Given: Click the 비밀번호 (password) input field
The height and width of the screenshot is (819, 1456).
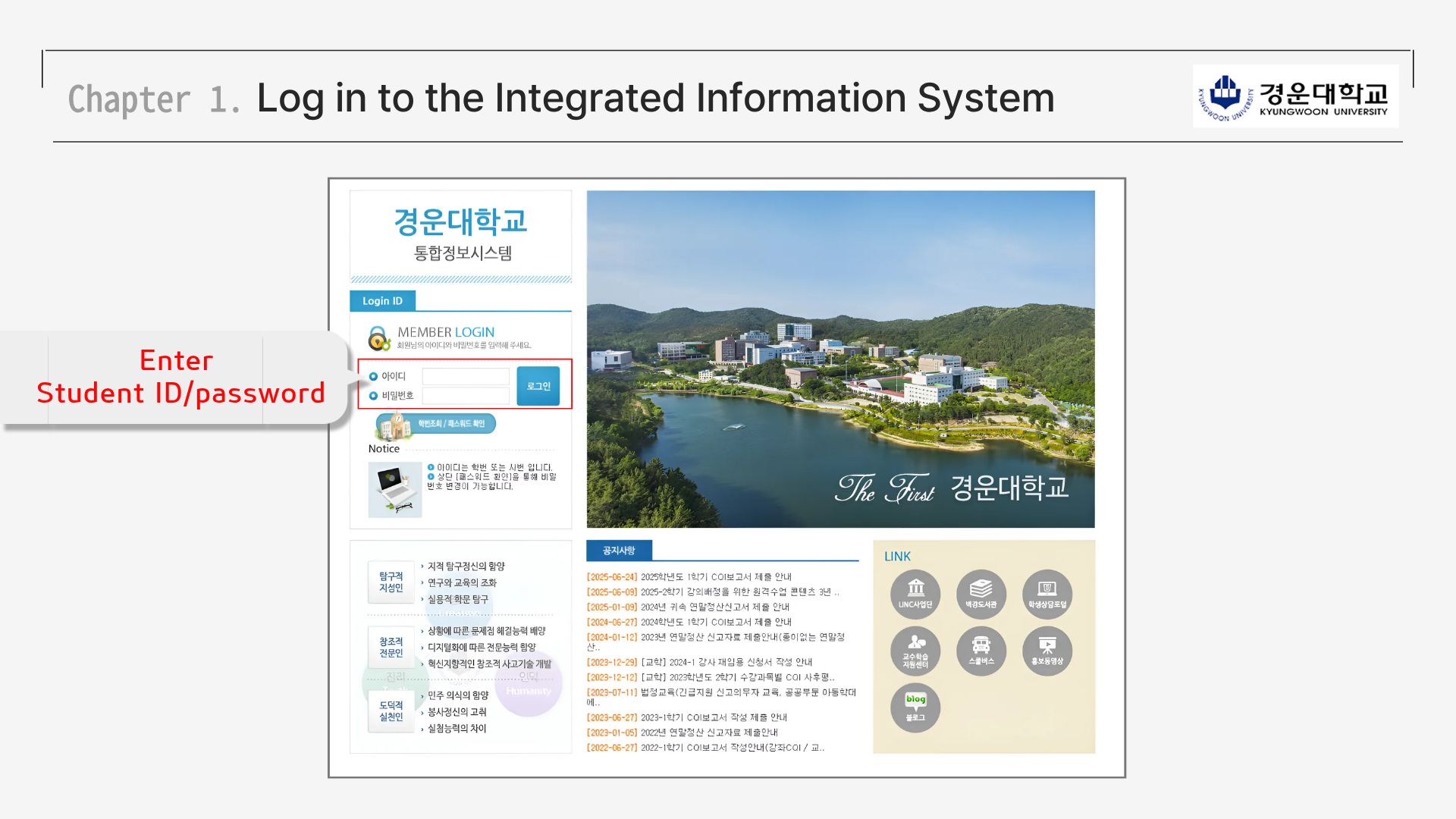Looking at the screenshot, I should click(466, 396).
